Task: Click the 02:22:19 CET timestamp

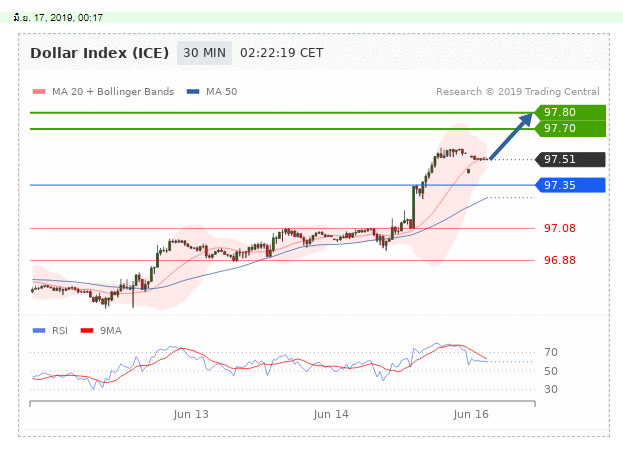Action: (281, 53)
